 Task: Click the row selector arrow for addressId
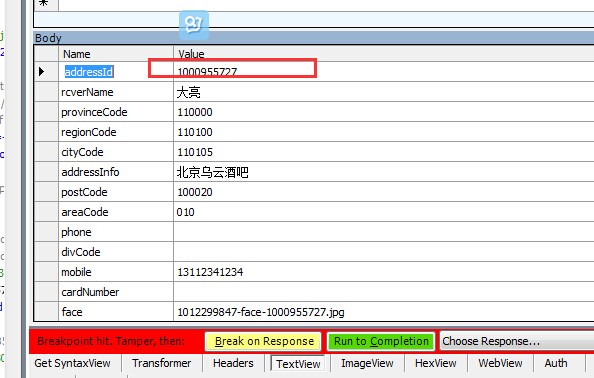pyautogui.click(x=46, y=72)
